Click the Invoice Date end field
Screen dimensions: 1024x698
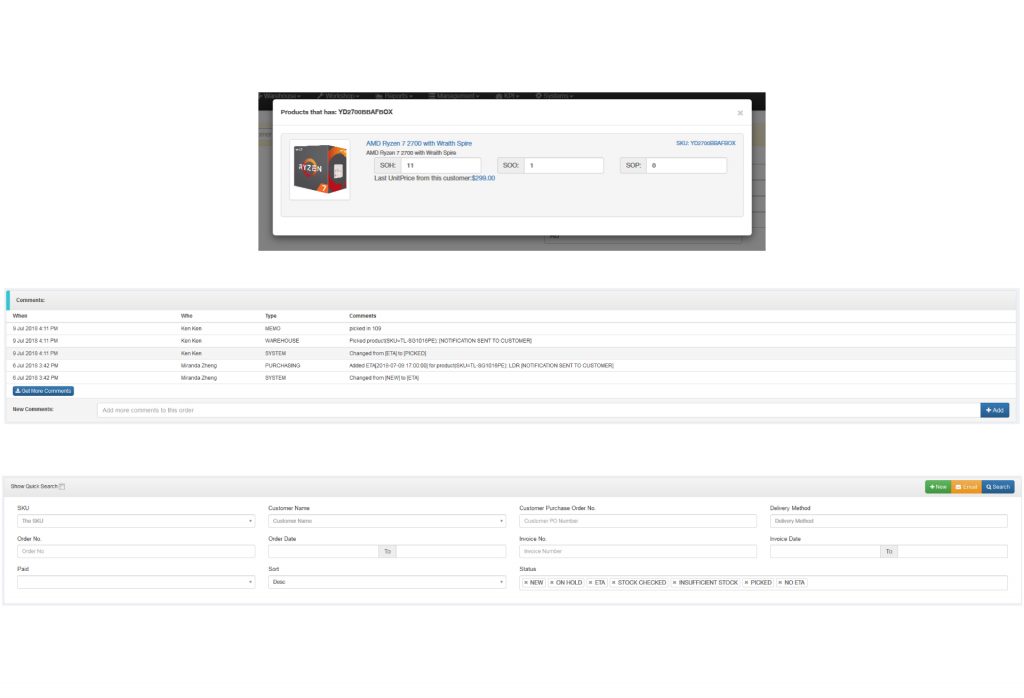[953, 551]
